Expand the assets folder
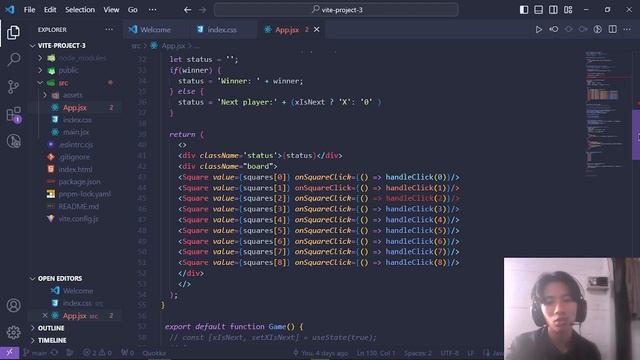The height and width of the screenshot is (360, 640). [x=45, y=95]
